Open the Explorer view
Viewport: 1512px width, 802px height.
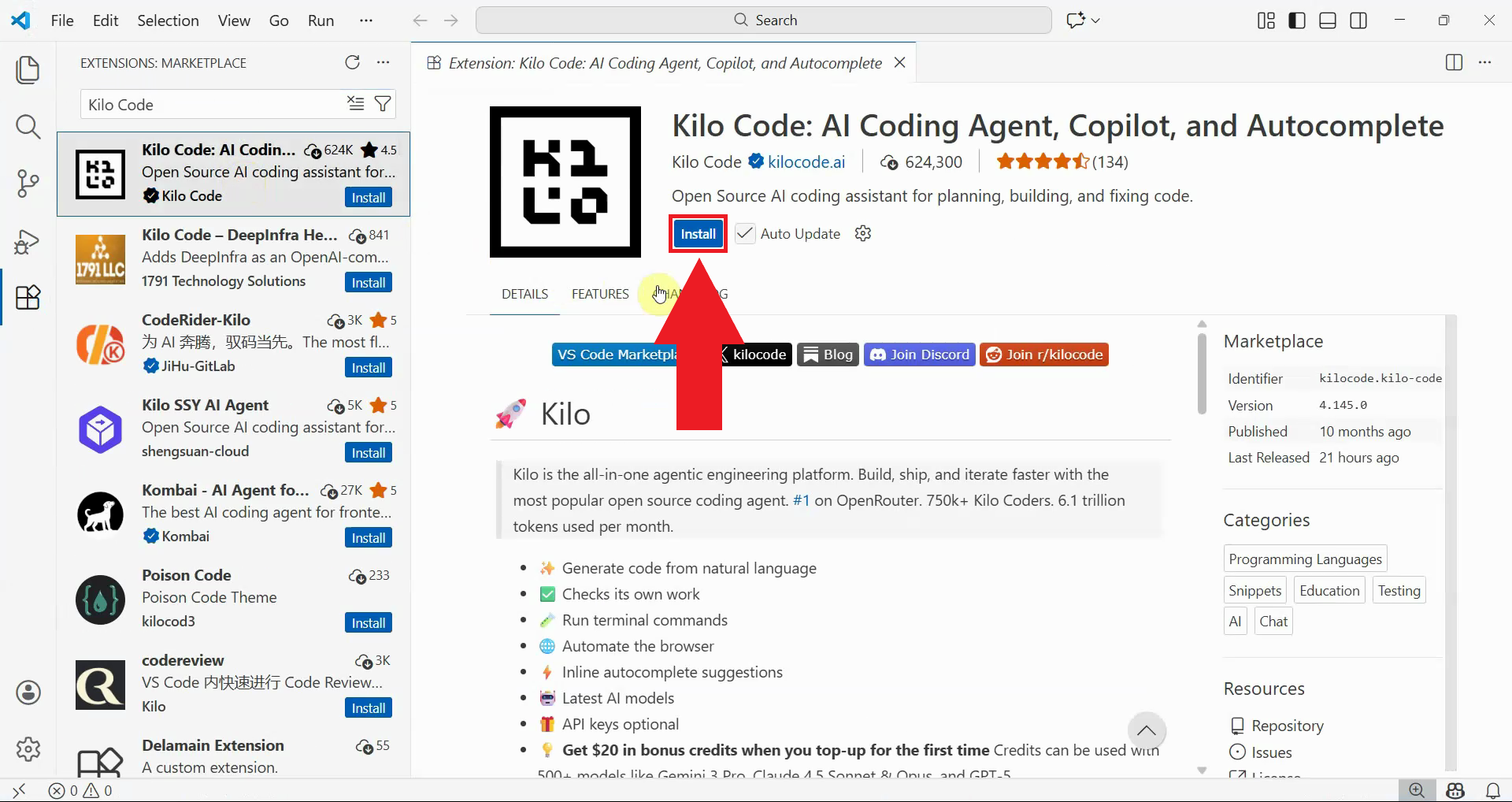click(28, 69)
